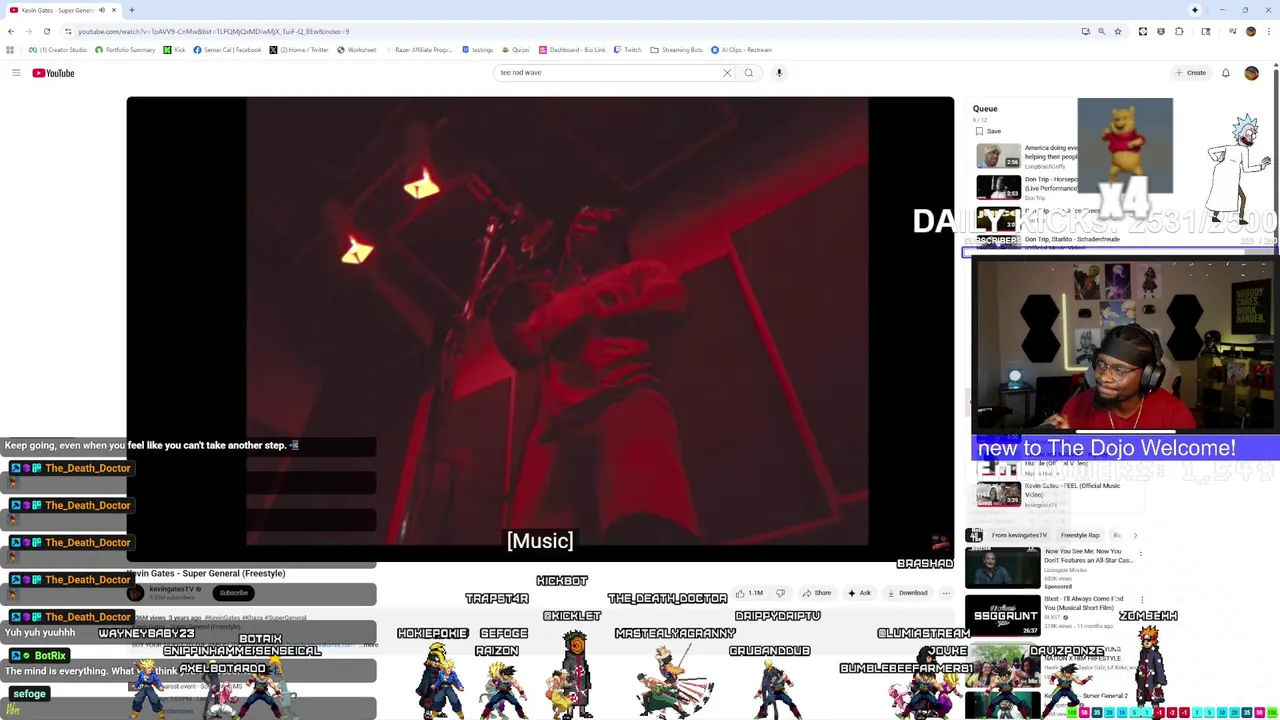Open the Chrome profile avatar
This screenshot has width=1280, height=720.
1250,31
